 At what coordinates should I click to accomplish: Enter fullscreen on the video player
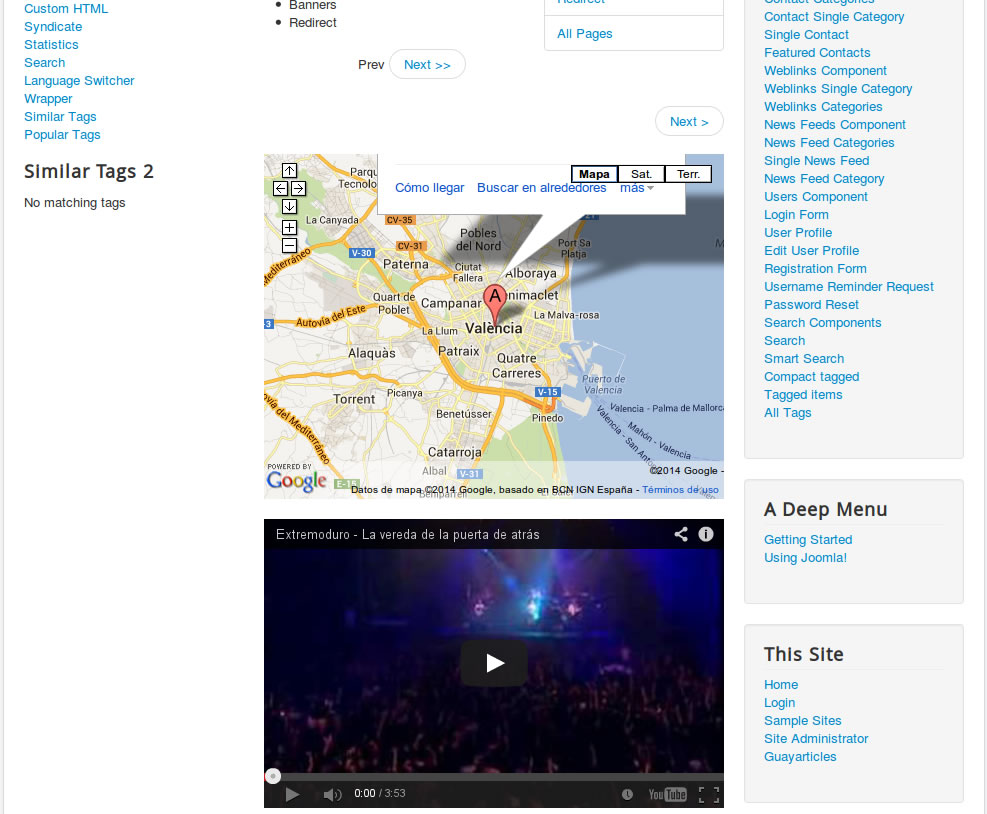[x=708, y=794]
